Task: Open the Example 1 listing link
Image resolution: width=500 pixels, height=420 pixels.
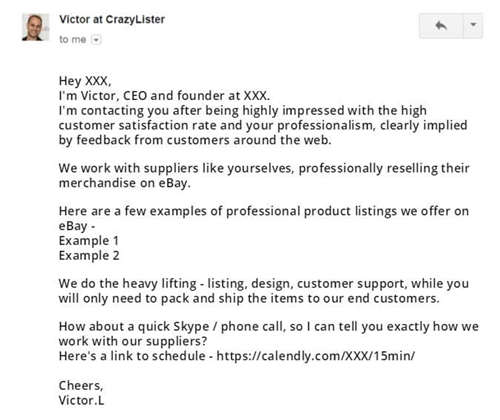Action: (x=89, y=241)
